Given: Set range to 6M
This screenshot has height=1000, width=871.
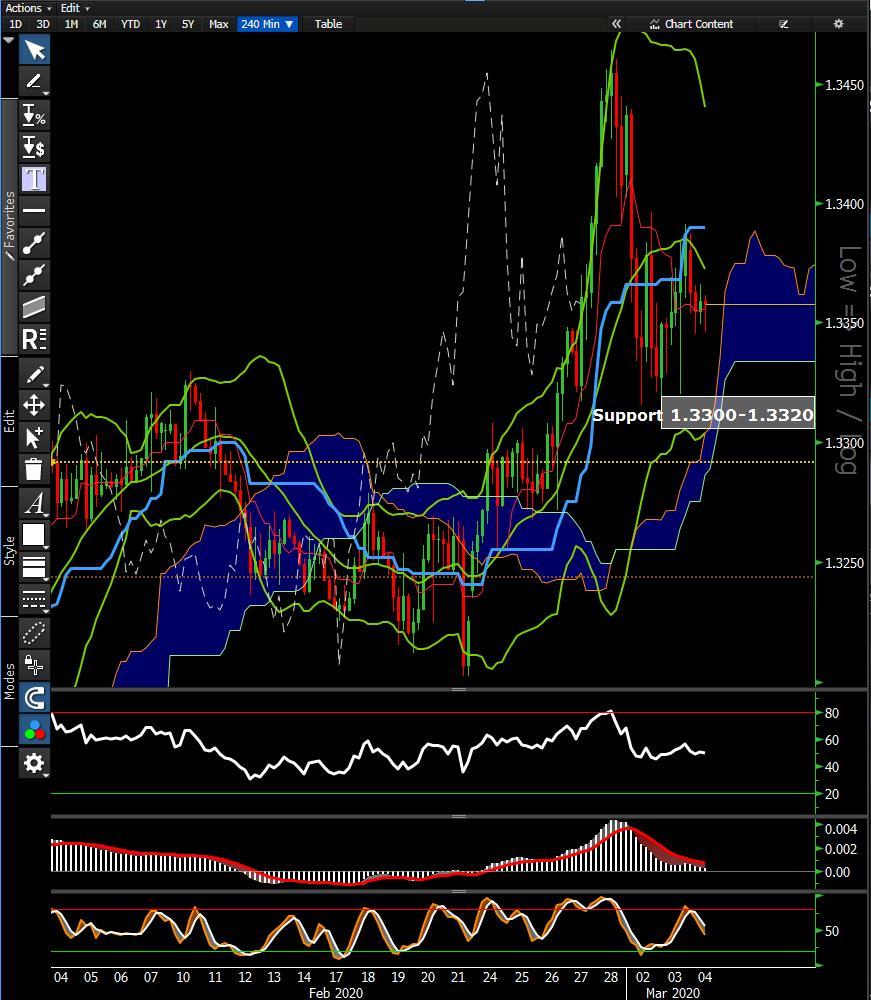Looking at the screenshot, I should (x=99, y=24).
